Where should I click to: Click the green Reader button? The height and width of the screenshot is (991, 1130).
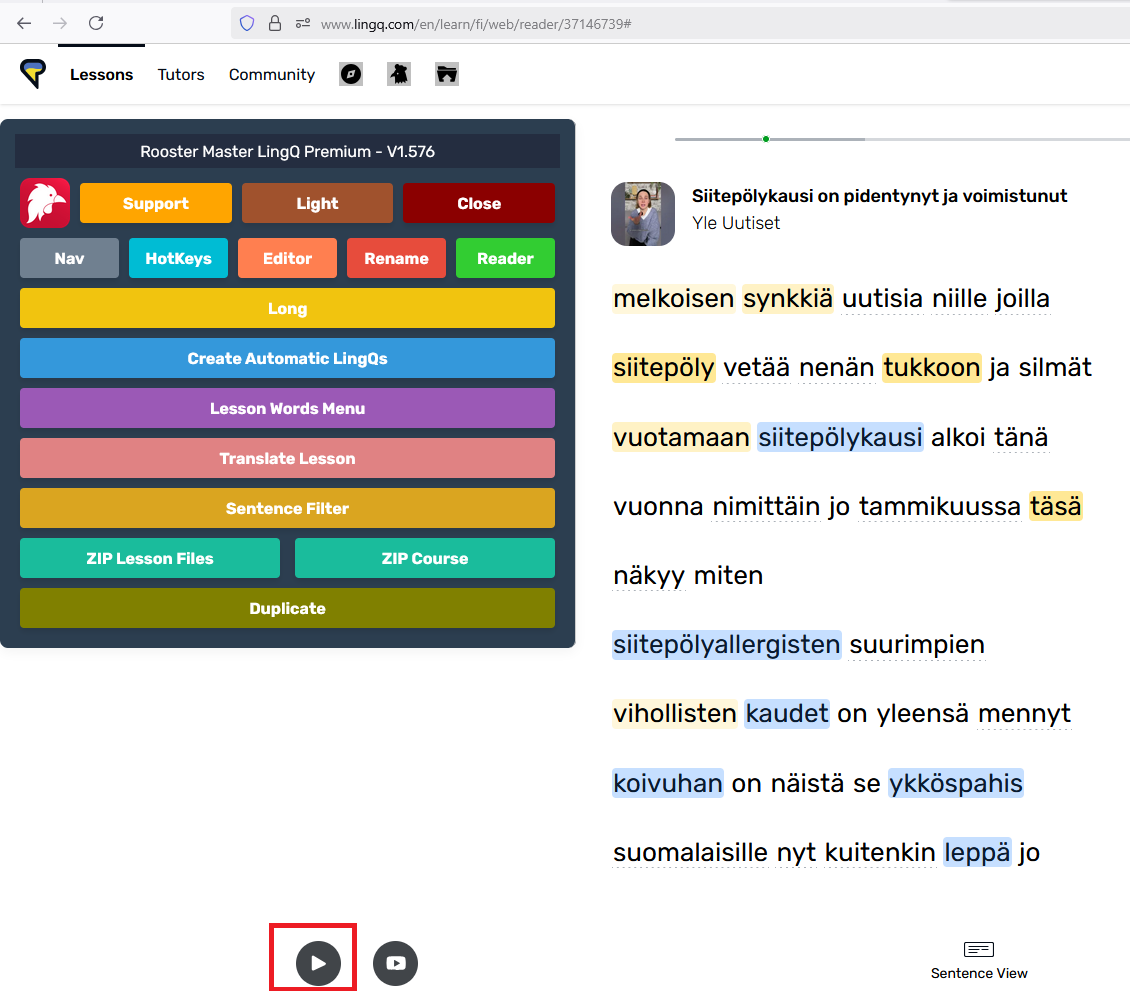pos(505,258)
